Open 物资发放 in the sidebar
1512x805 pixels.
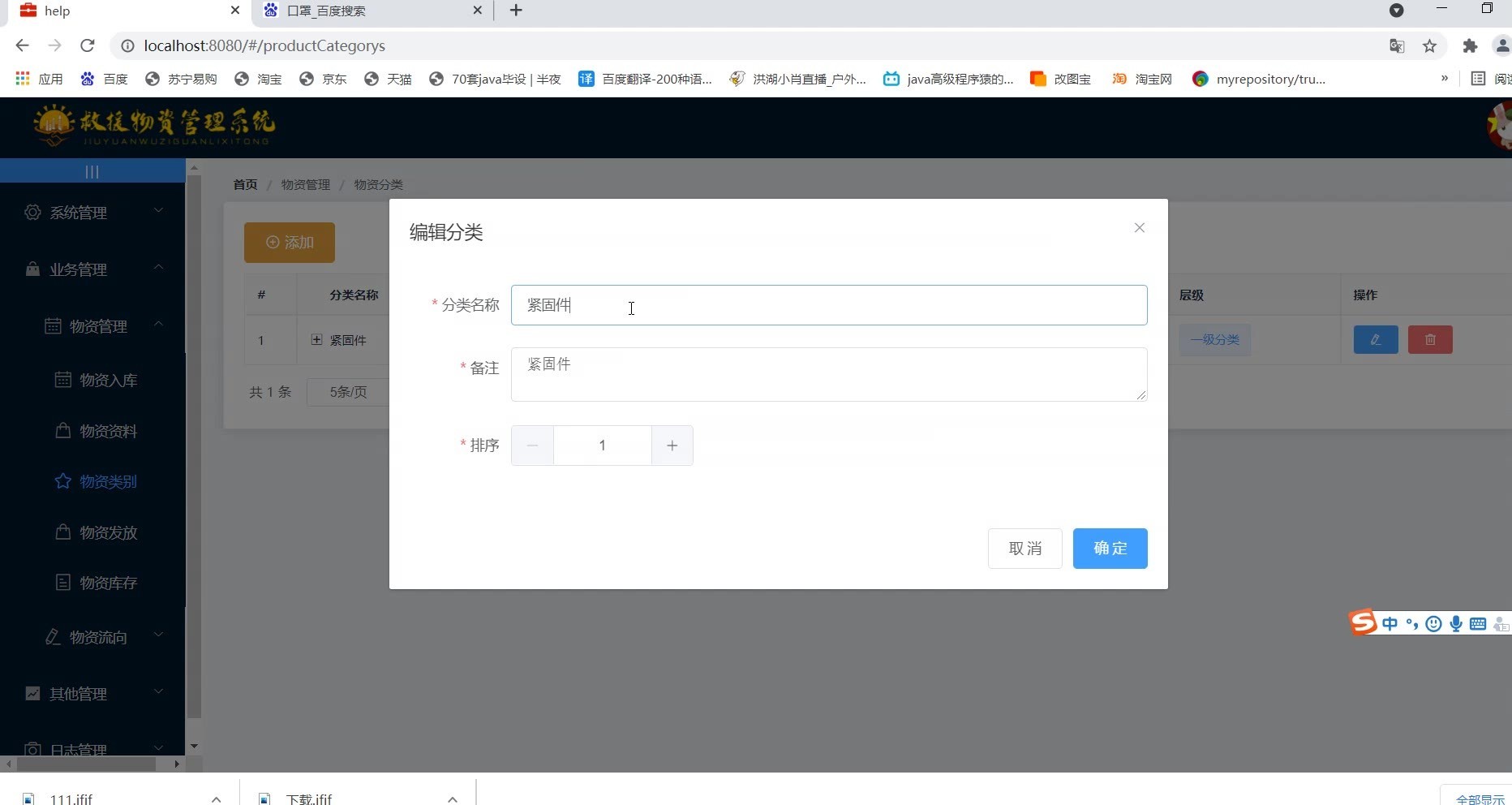coord(96,533)
